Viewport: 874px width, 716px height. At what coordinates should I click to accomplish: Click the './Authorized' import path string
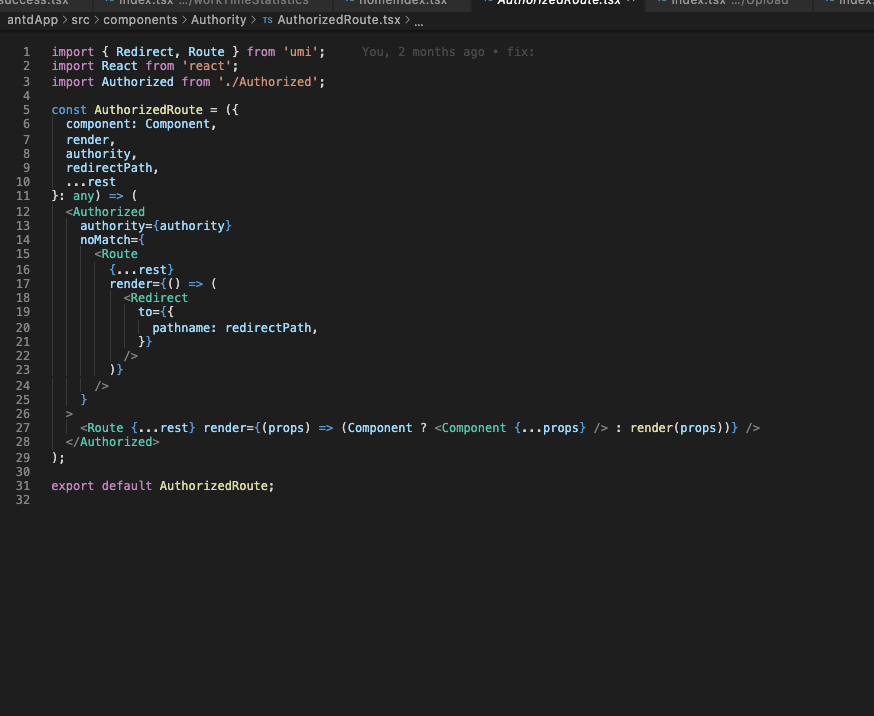pyautogui.click(x=268, y=82)
